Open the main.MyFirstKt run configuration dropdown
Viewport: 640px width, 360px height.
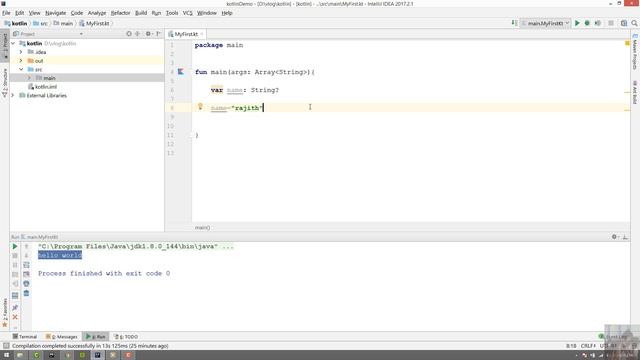[545, 23]
